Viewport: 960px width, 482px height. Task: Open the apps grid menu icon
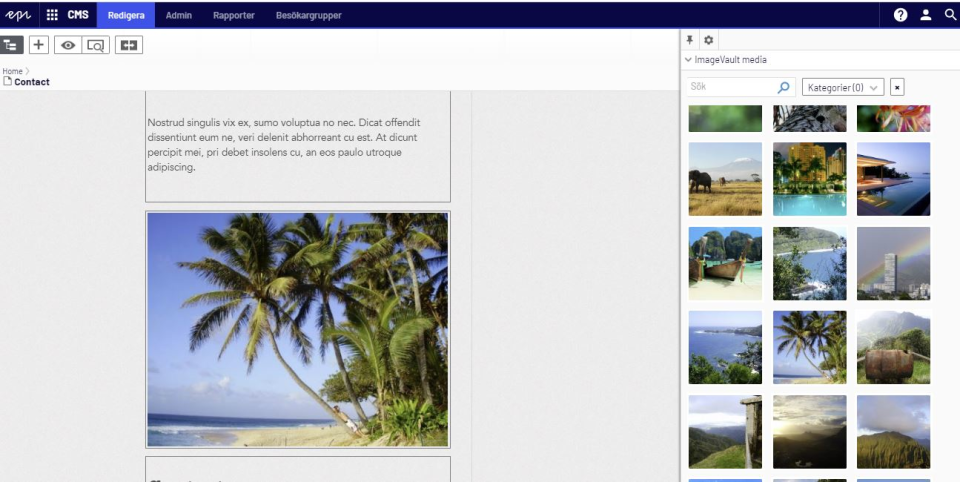[x=53, y=15]
